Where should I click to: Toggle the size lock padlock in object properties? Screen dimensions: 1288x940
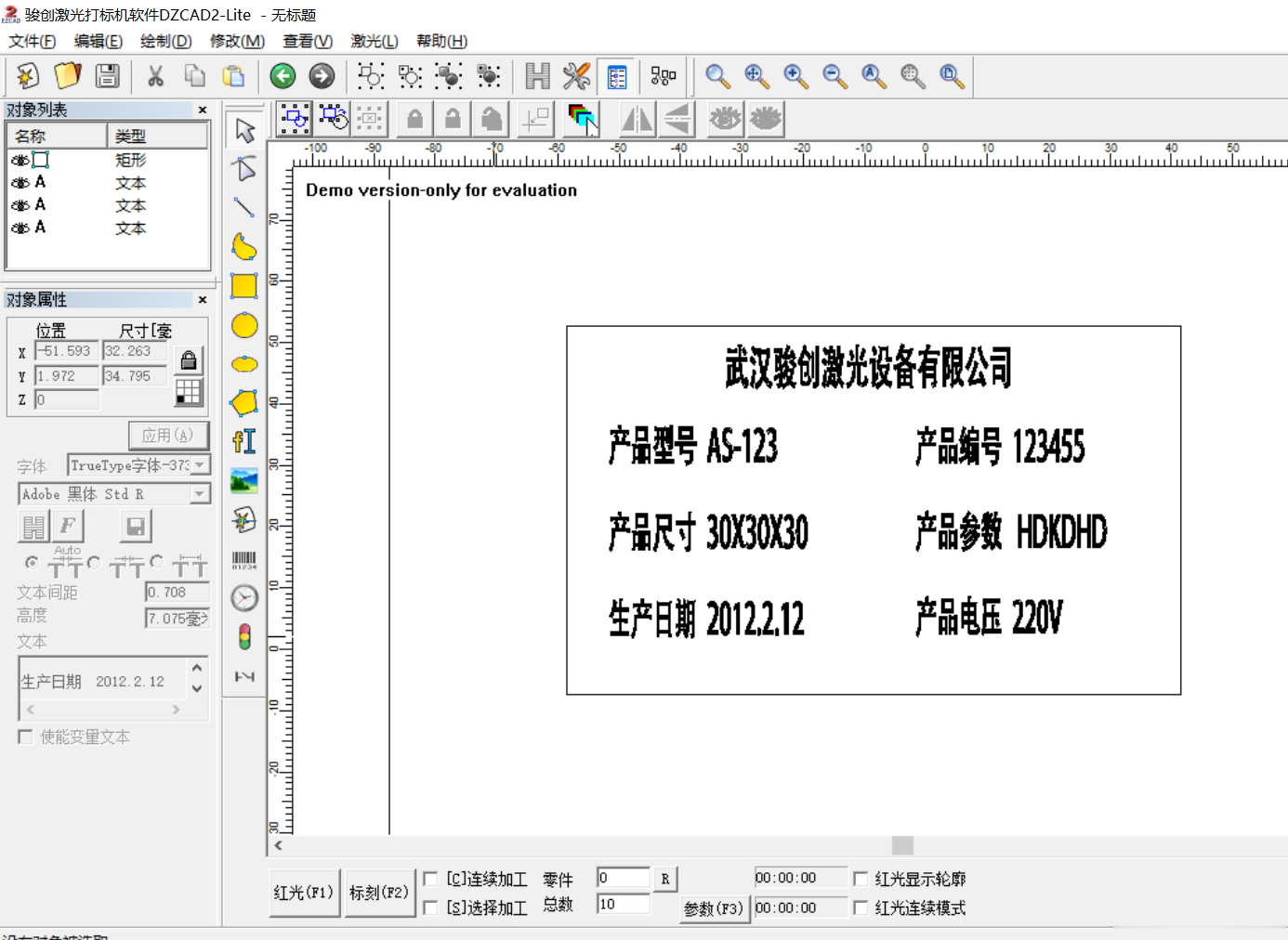[189, 360]
